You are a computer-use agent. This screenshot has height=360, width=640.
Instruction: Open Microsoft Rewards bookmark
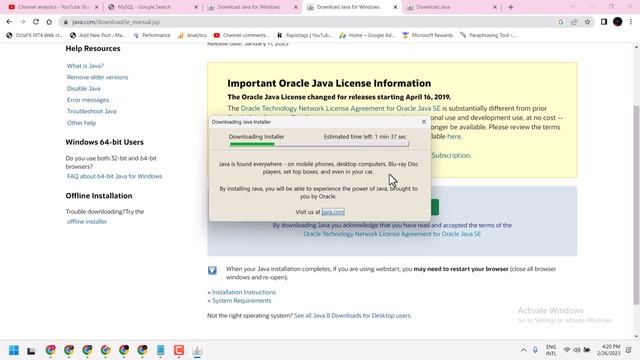tap(428, 36)
